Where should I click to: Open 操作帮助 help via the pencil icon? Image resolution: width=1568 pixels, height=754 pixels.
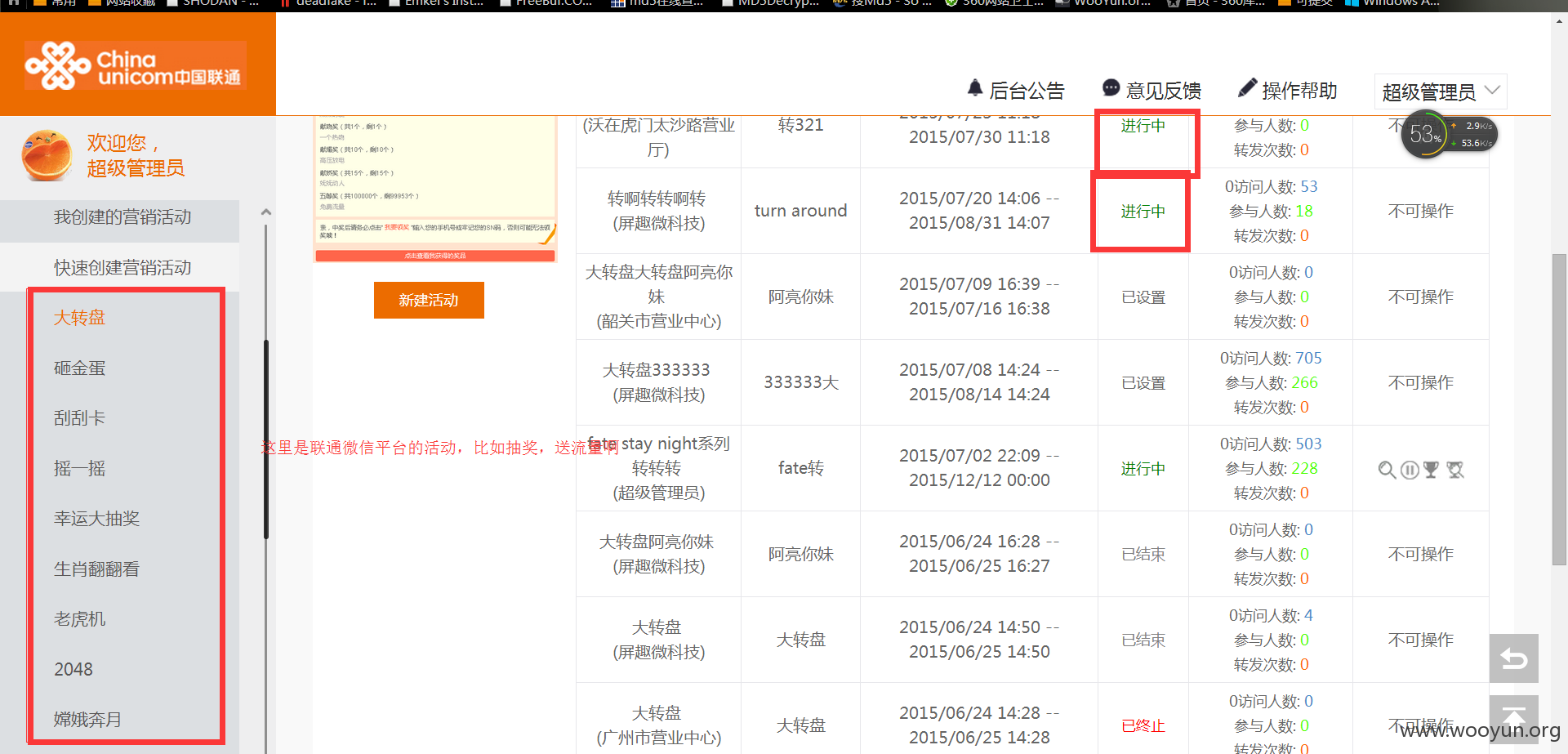pyautogui.click(x=1247, y=88)
